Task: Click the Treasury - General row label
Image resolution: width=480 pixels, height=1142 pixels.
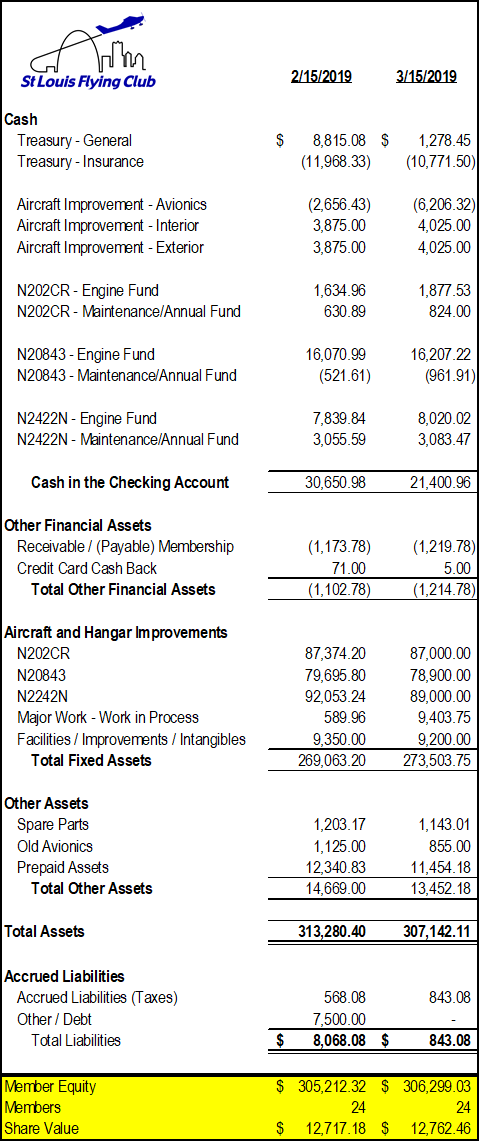Action: tap(75, 141)
